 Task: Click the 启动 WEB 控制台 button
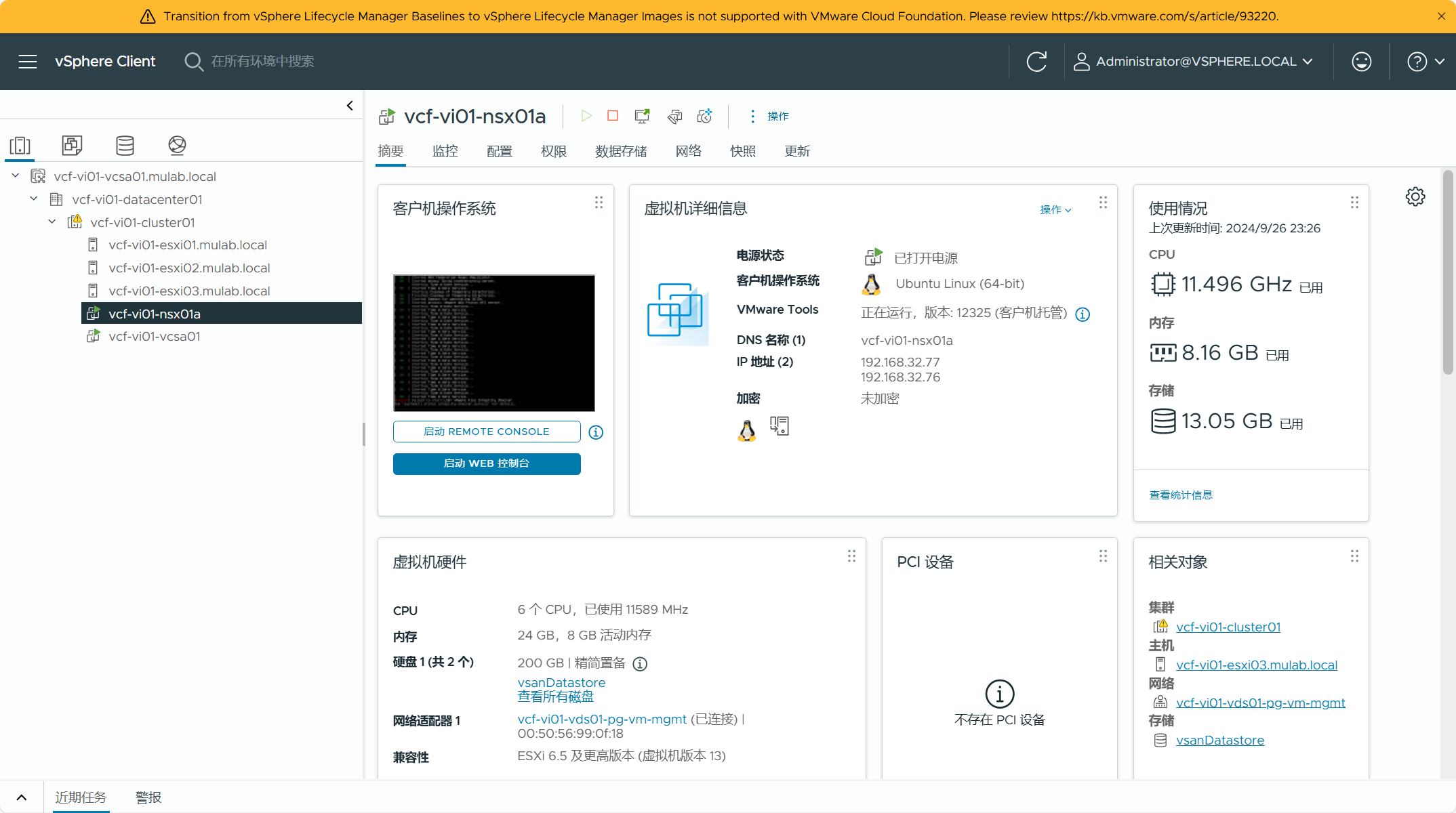coord(487,463)
